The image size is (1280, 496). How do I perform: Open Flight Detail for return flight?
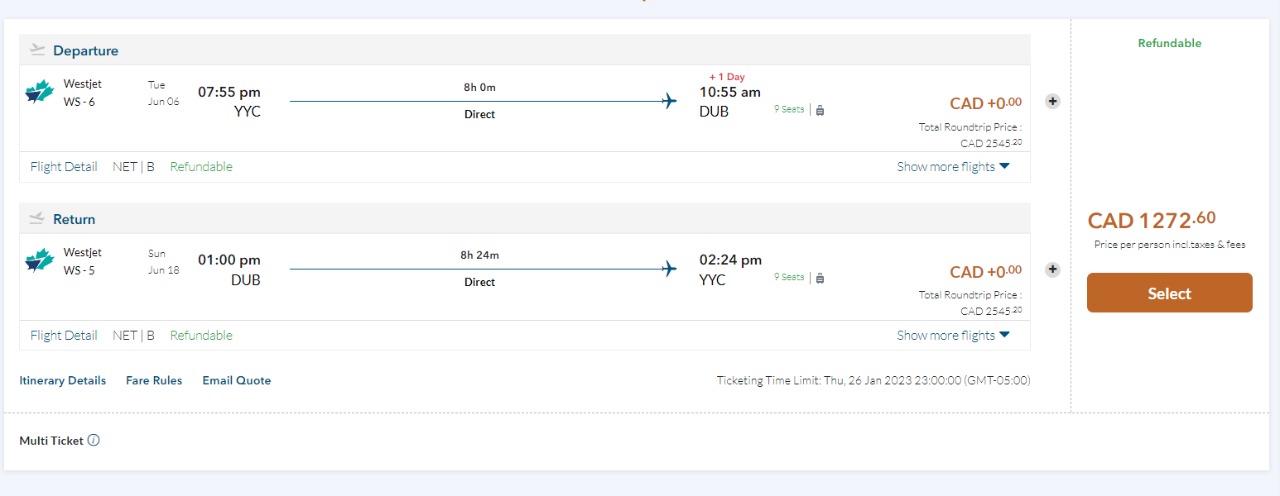64,335
